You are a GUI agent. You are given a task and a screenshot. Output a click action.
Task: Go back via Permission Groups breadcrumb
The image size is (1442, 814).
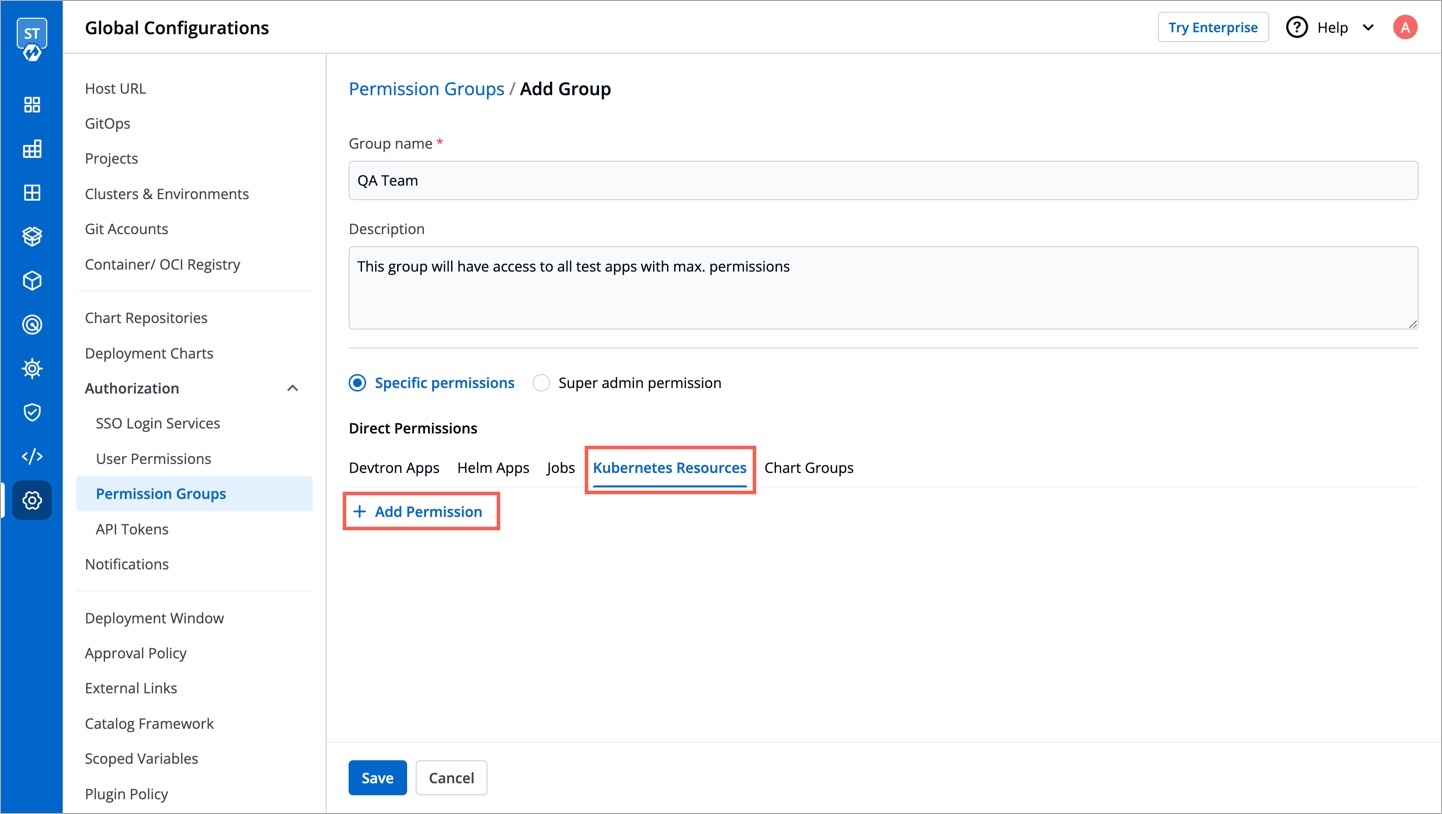(426, 89)
